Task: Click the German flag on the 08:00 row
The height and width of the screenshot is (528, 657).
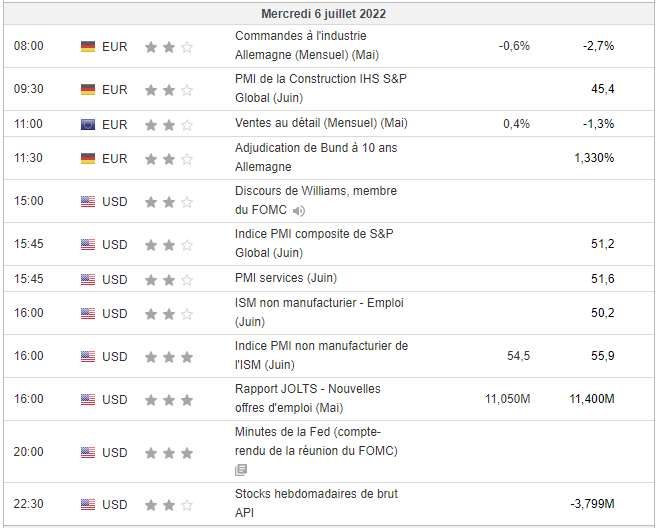Action: 88,46
